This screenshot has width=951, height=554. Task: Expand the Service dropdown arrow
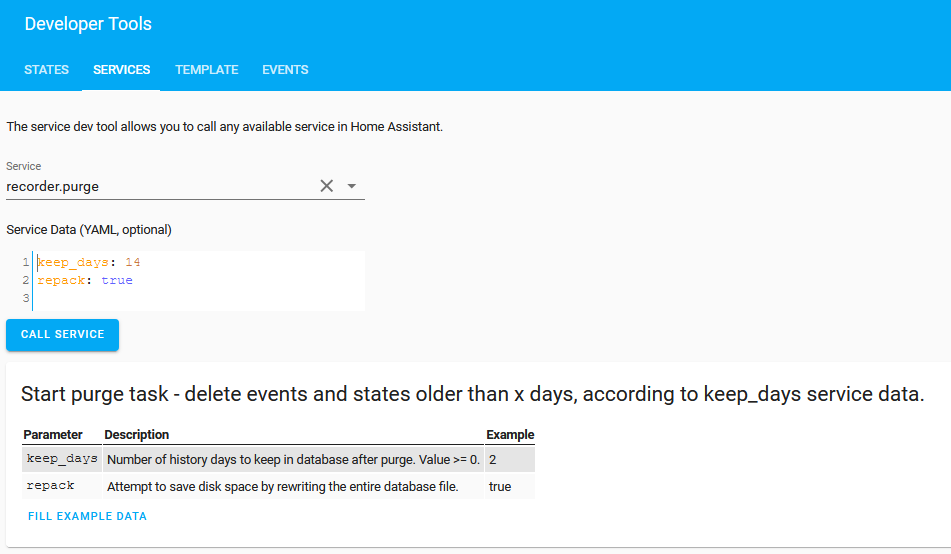tap(351, 186)
